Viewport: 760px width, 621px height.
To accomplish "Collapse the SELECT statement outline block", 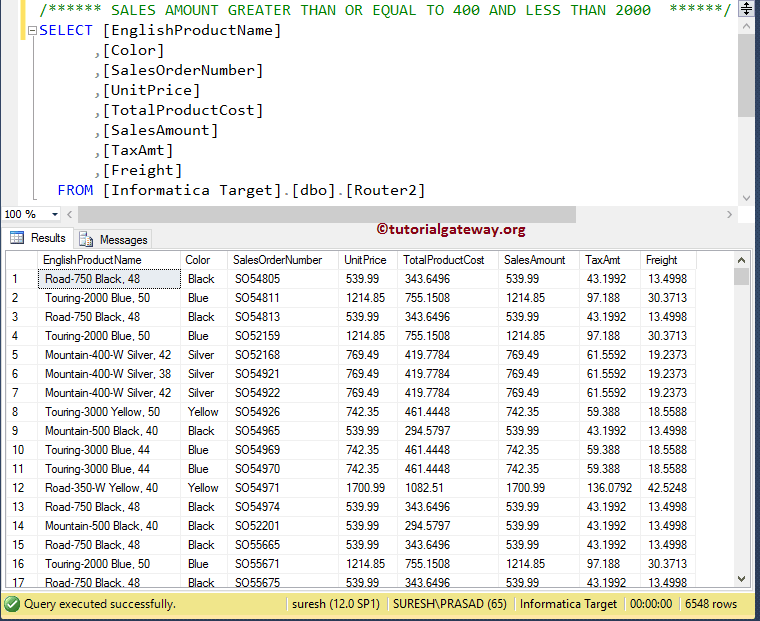I will [32, 31].
